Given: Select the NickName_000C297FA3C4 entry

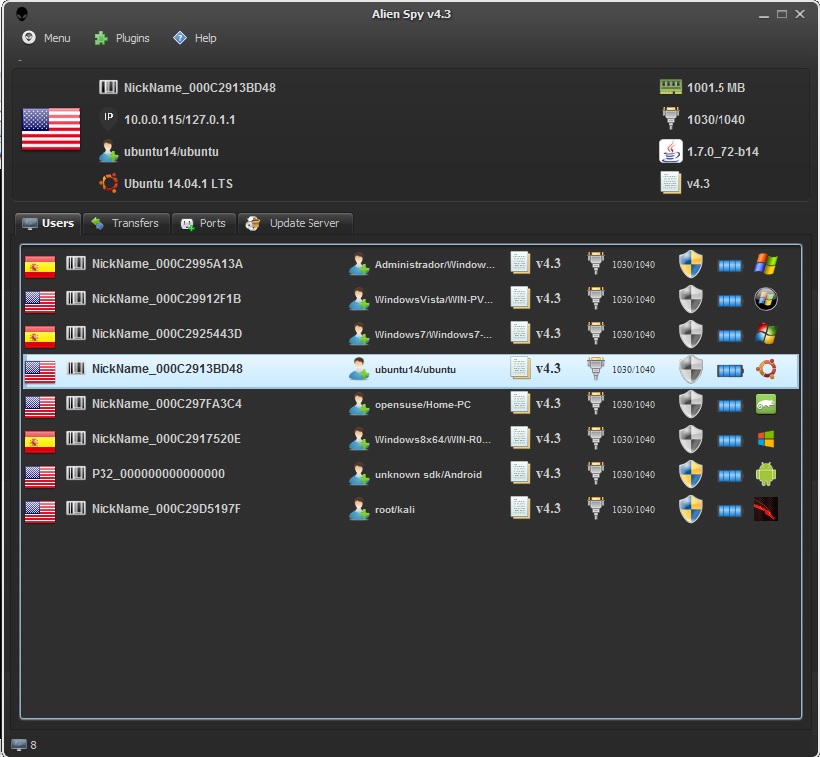Looking at the screenshot, I should 411,404.
